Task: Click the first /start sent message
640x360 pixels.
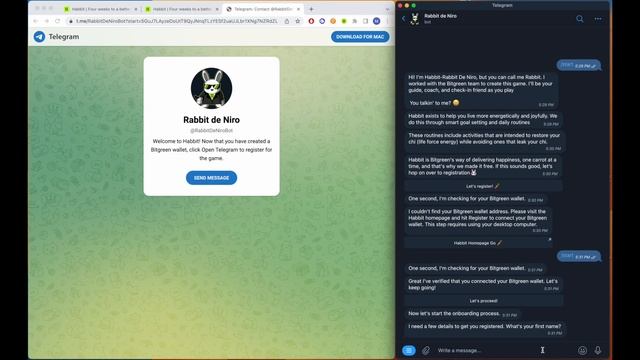Action: [579, 65]
